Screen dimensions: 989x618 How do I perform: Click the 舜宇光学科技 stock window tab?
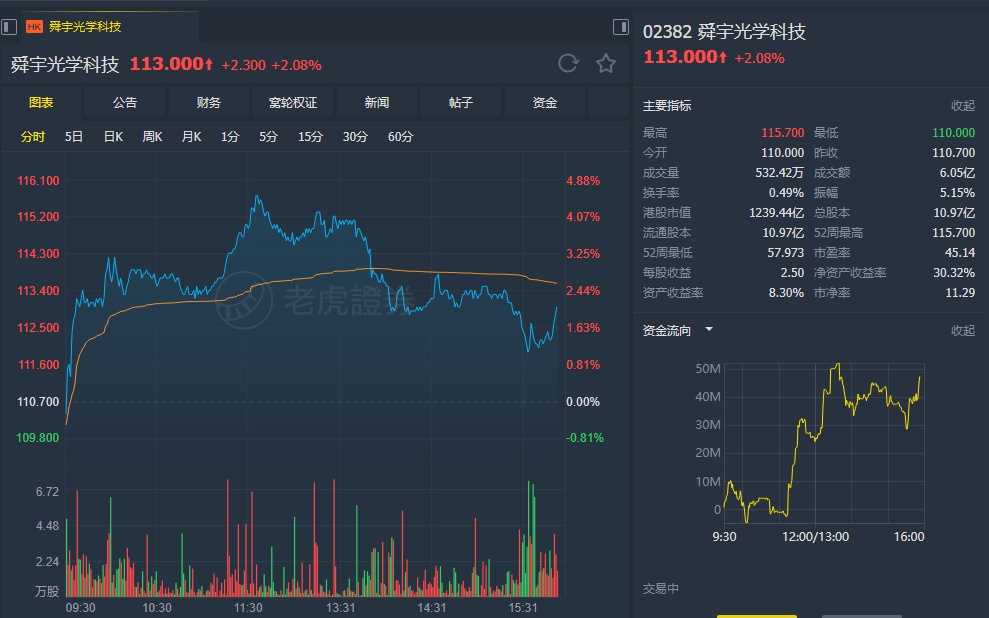point(85,27)
